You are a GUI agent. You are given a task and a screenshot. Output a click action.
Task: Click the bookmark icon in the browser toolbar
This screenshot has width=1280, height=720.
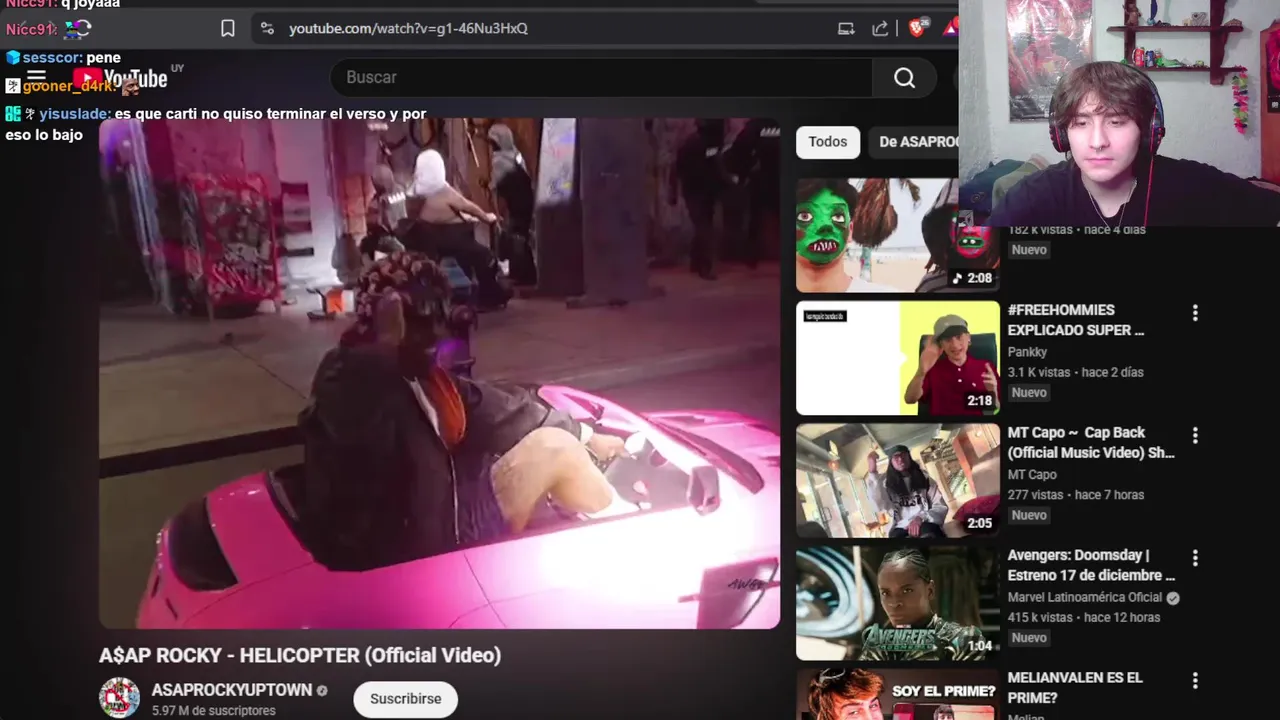[x=228, y=28]
